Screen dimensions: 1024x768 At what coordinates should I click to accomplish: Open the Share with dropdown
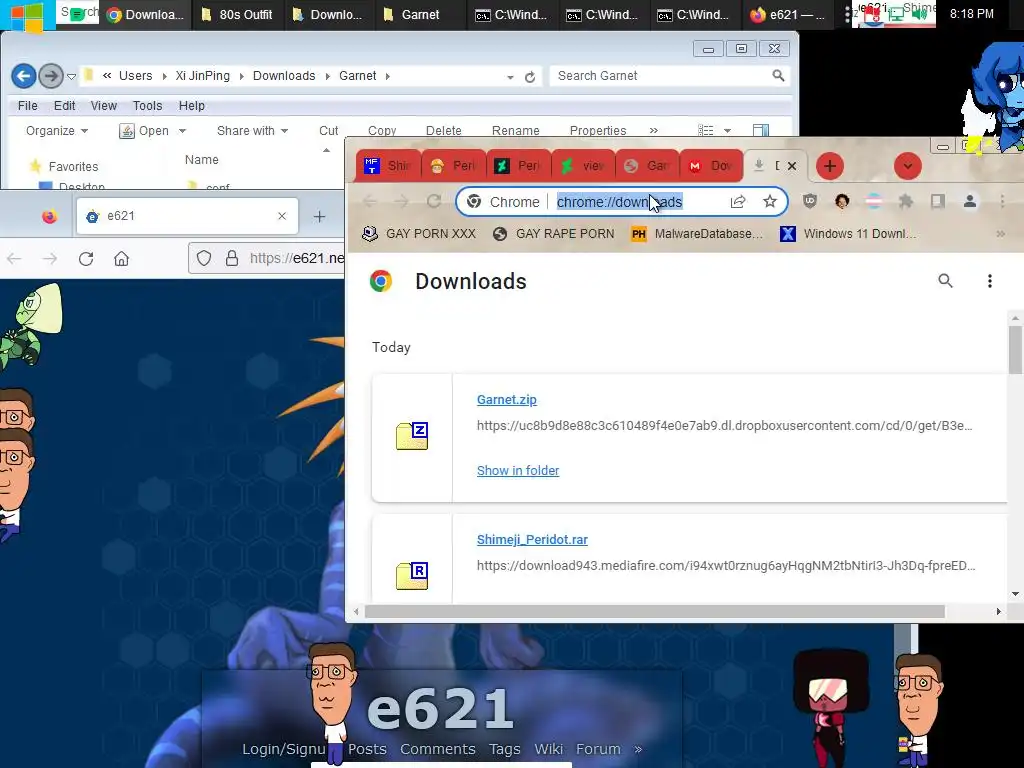click(x=252, y=131)
